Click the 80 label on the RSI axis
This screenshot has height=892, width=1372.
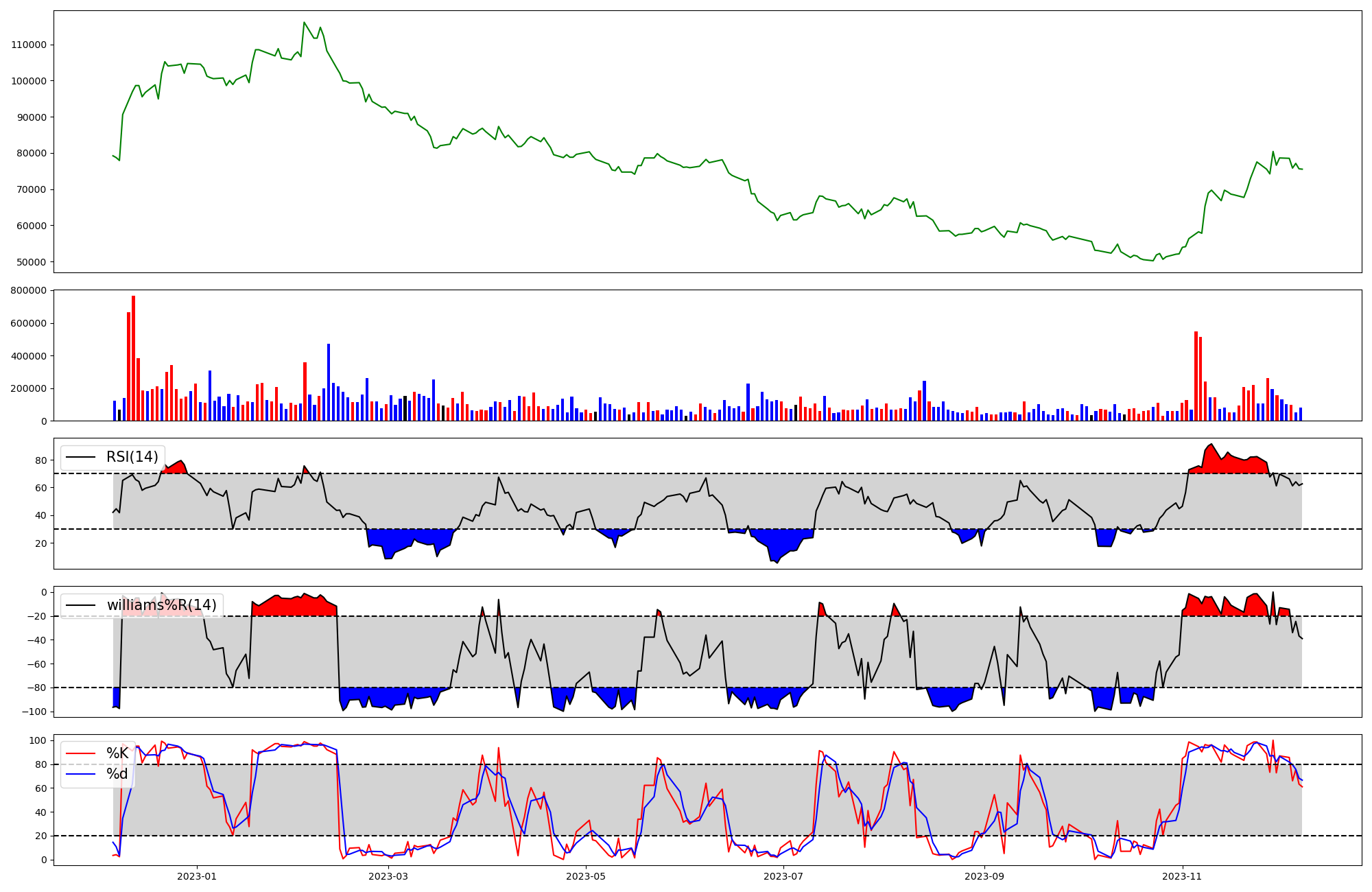click(x=41, y=460)
